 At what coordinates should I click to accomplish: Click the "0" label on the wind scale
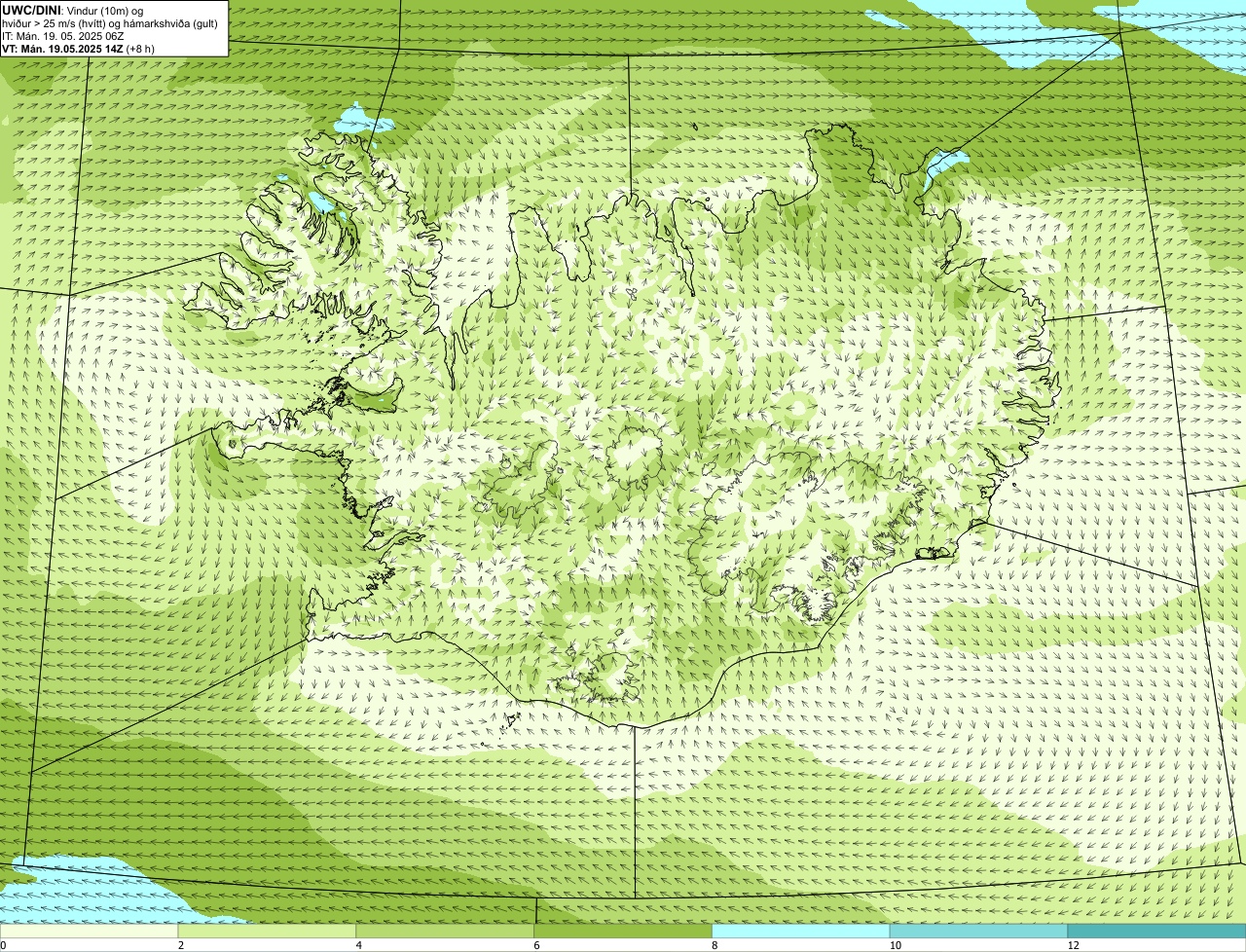(3, 945)
